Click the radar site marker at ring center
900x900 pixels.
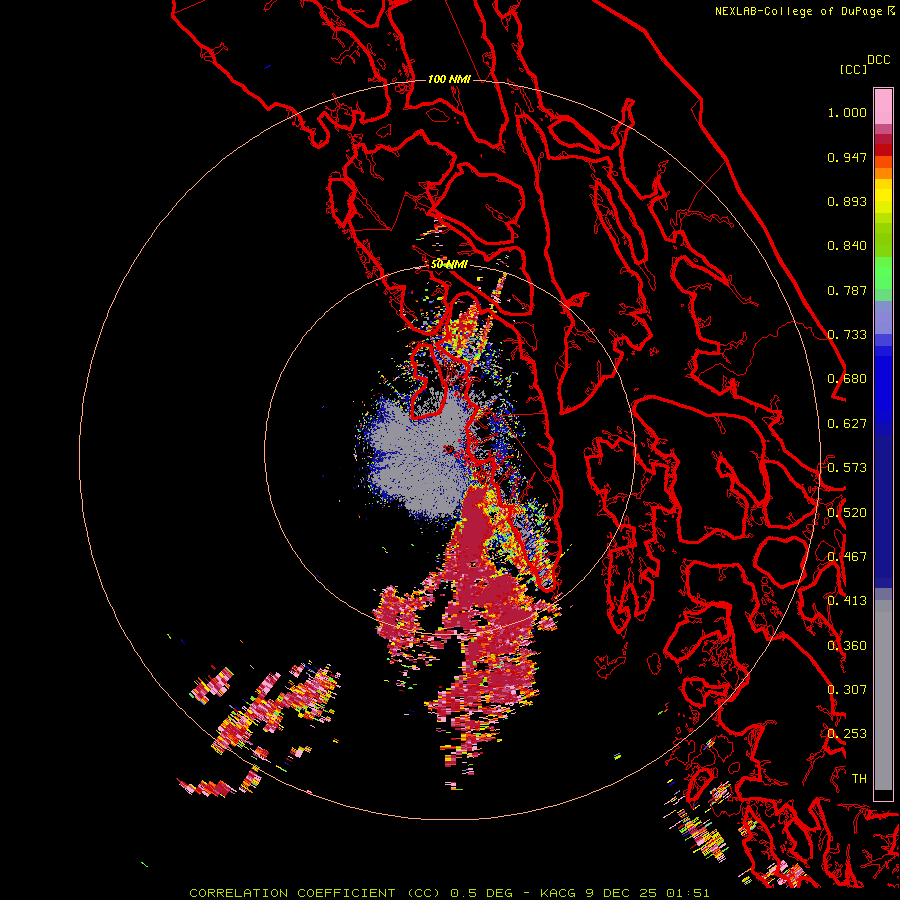[449, 449]
